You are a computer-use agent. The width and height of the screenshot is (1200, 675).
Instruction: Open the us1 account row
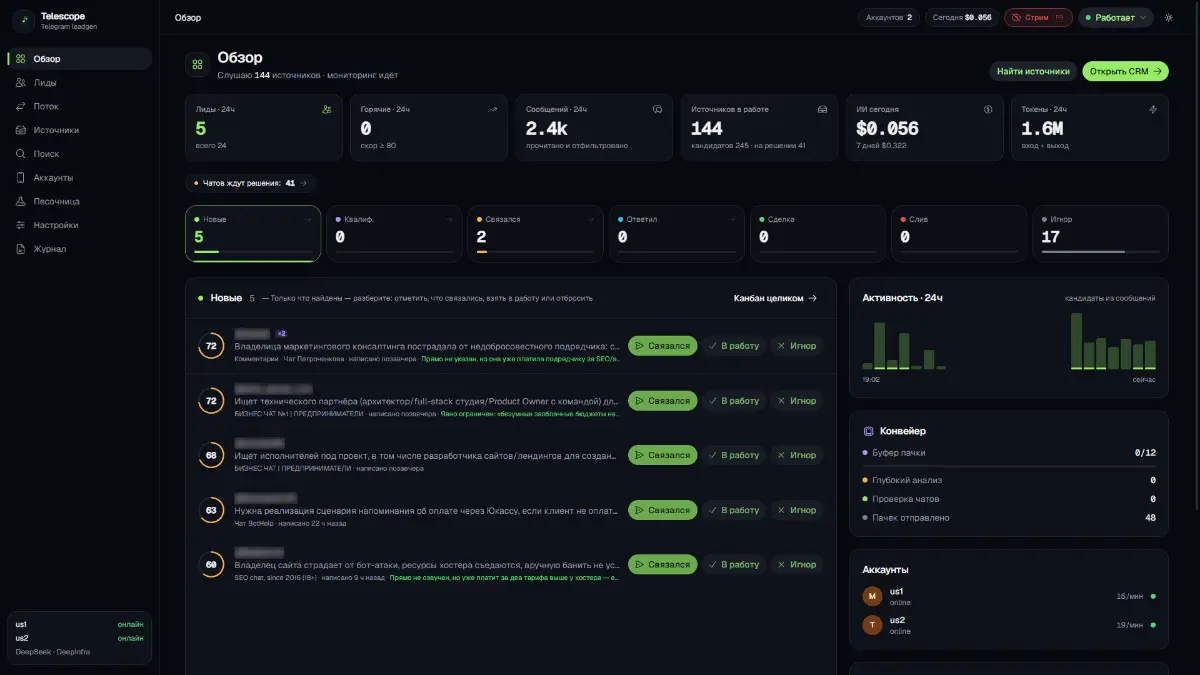(x=1009, y=596)
